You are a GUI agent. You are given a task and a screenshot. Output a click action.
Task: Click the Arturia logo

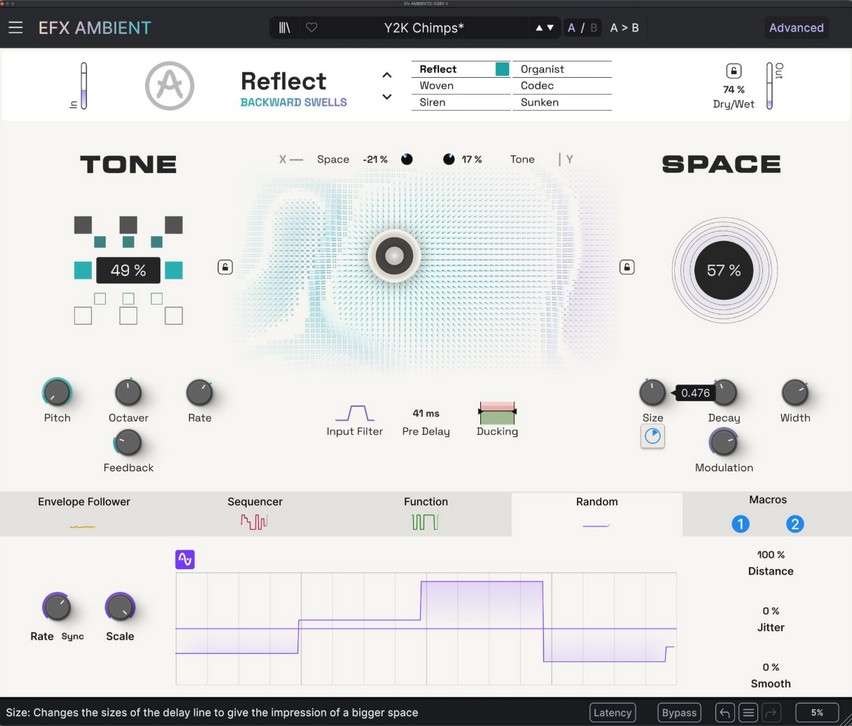pyautogui.click(x=170, y=85)
